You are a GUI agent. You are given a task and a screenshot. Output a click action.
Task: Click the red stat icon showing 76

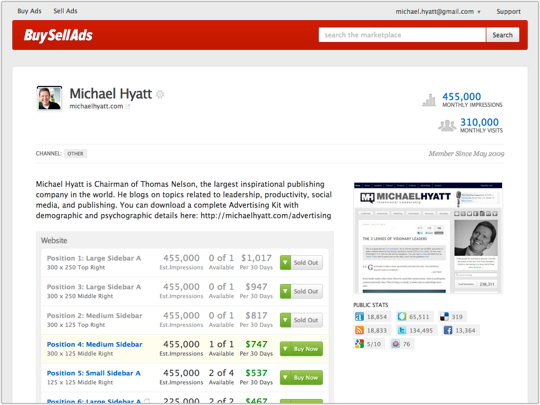tap(395, 344)
